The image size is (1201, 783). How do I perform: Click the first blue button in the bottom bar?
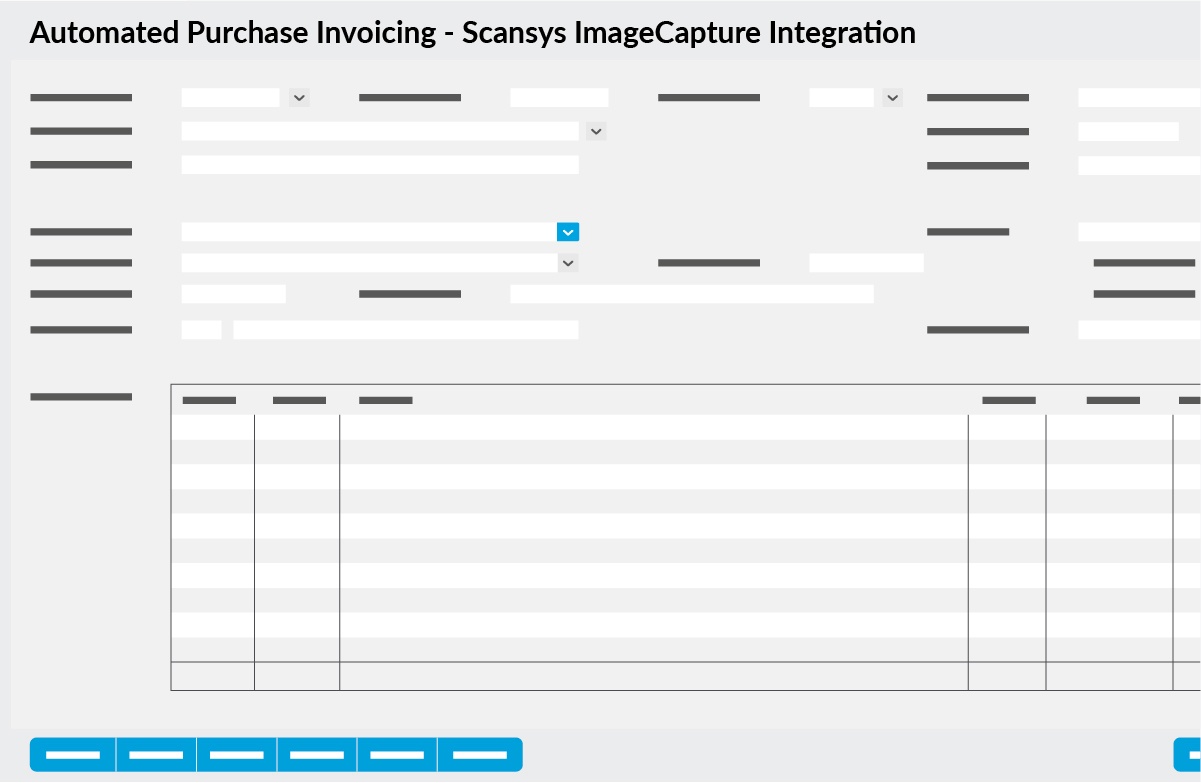(73, 755)
